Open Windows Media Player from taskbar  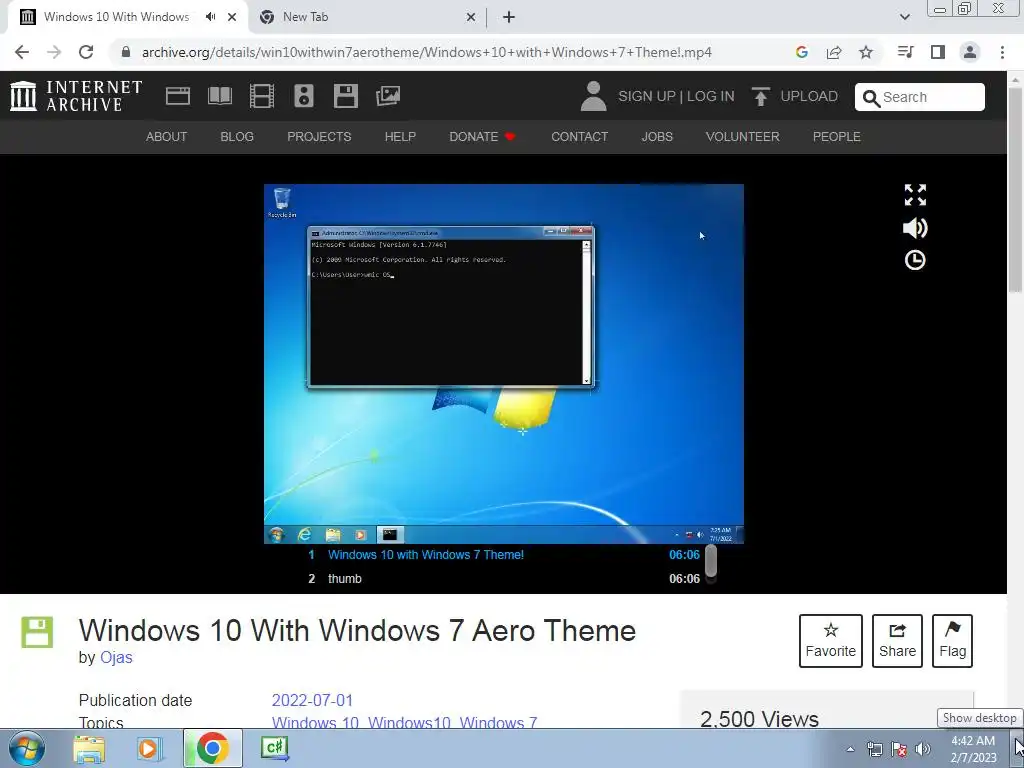[149, 749]
